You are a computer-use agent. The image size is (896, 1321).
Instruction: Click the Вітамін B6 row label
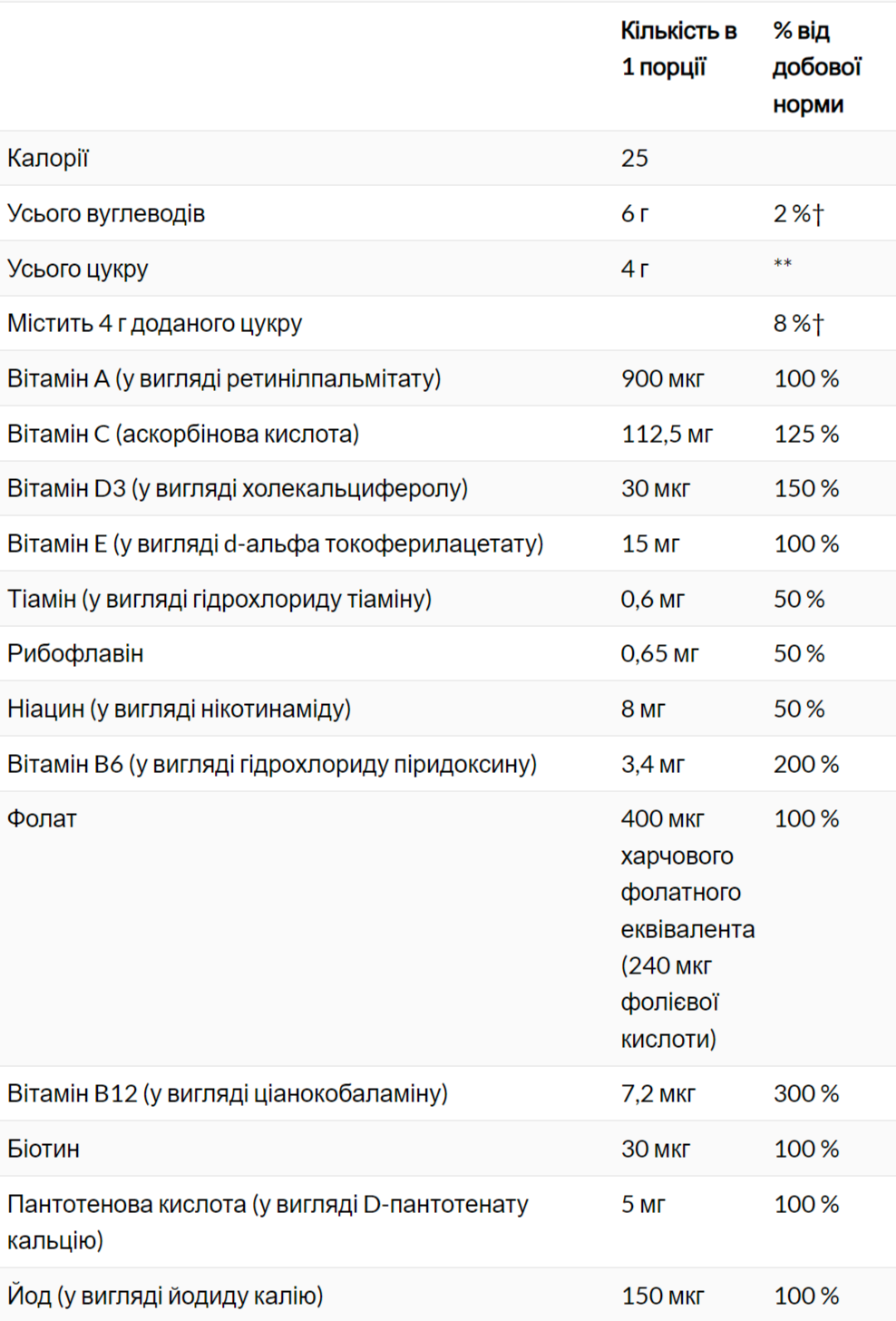click(271, 765)
